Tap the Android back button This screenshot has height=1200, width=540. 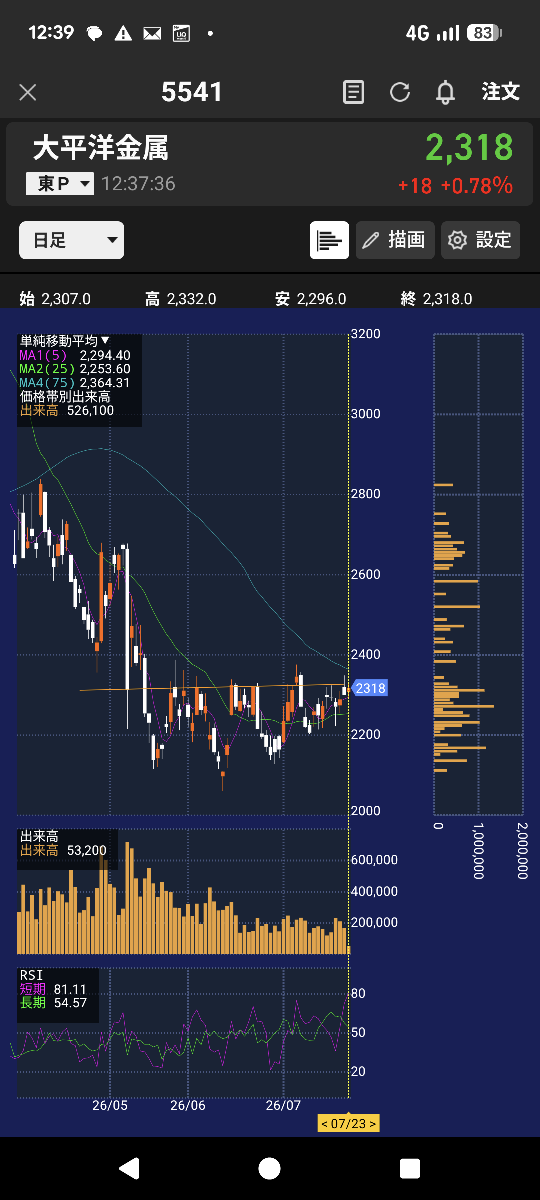click(x=129, y=1168)
